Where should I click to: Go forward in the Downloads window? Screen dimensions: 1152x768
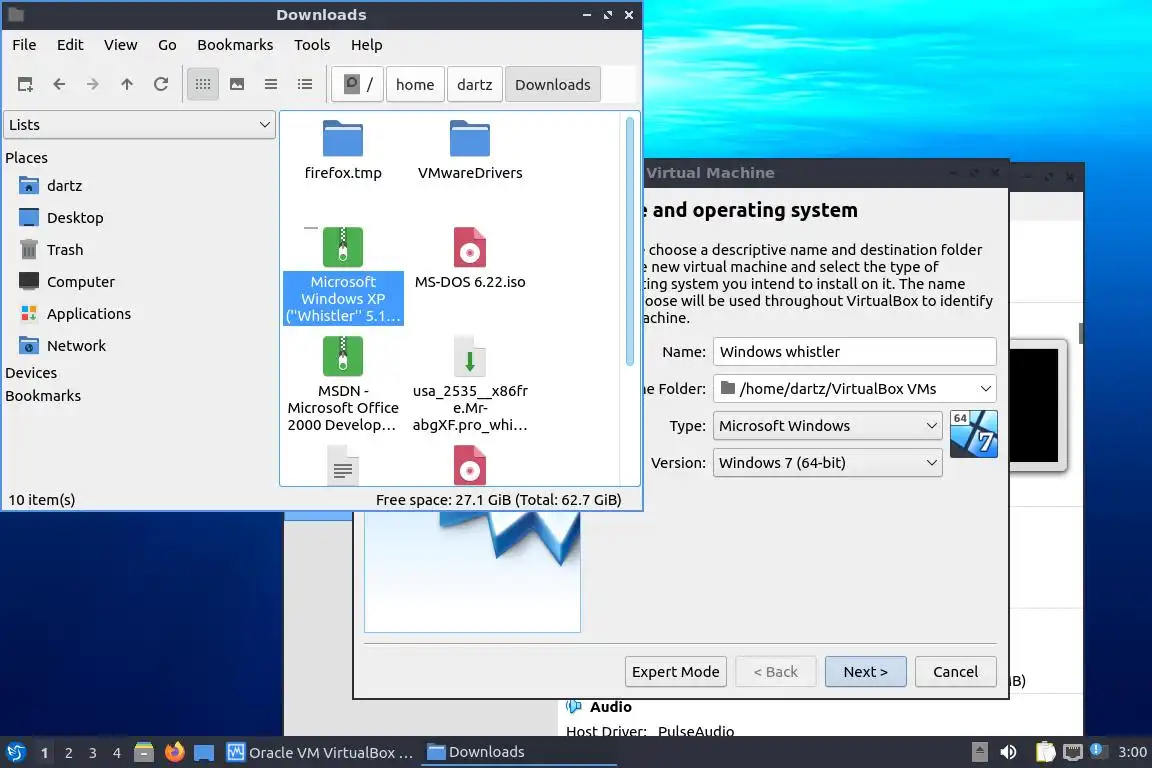93,85
